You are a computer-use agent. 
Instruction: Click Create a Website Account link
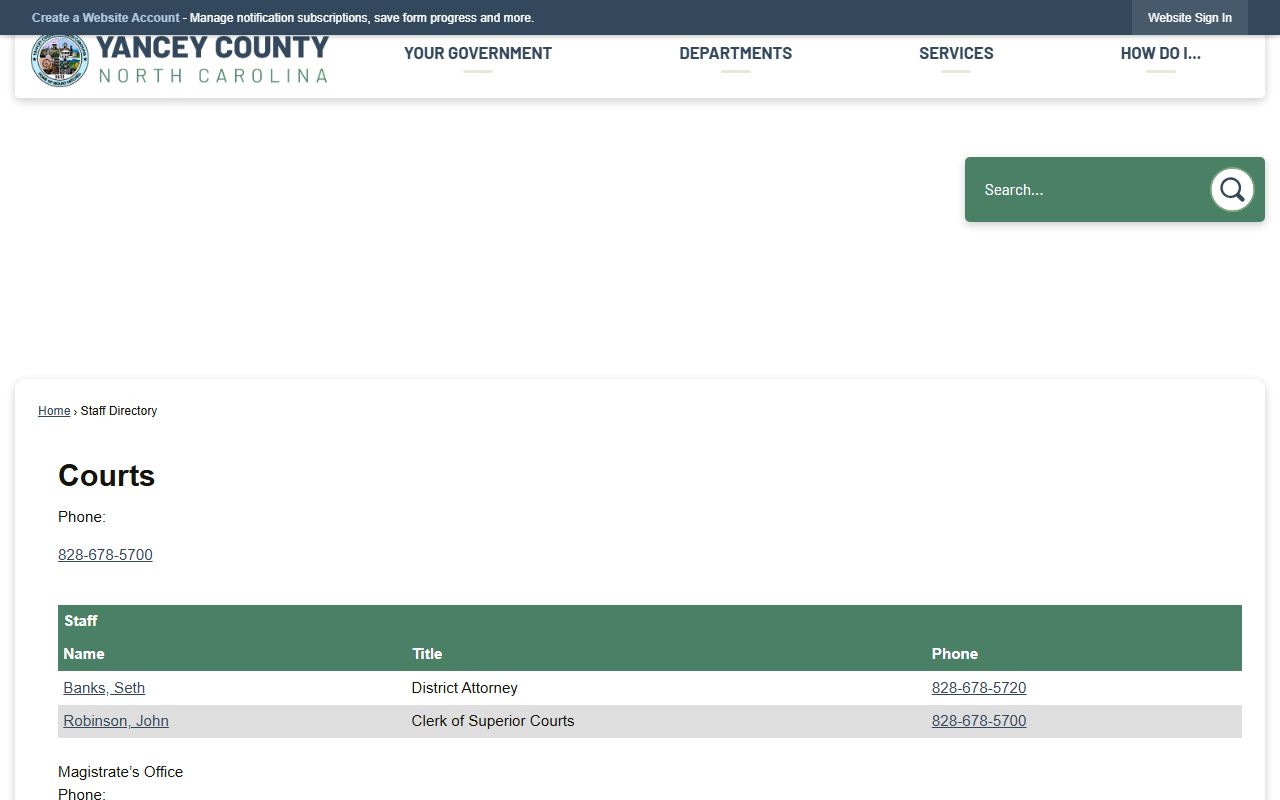point(106,18)
